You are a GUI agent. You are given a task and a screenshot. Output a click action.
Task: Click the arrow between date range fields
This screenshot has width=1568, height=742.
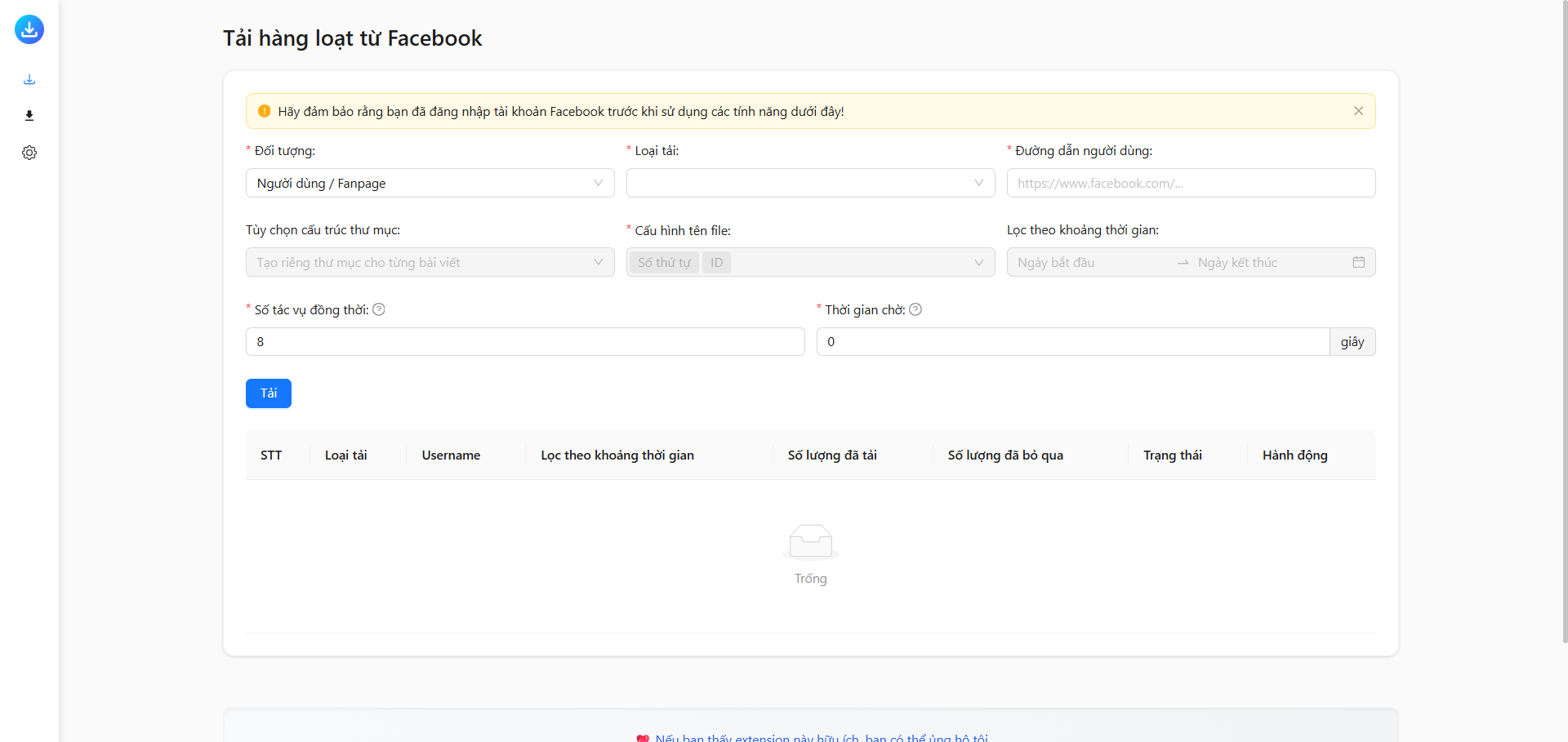(x=1183, y=262)
